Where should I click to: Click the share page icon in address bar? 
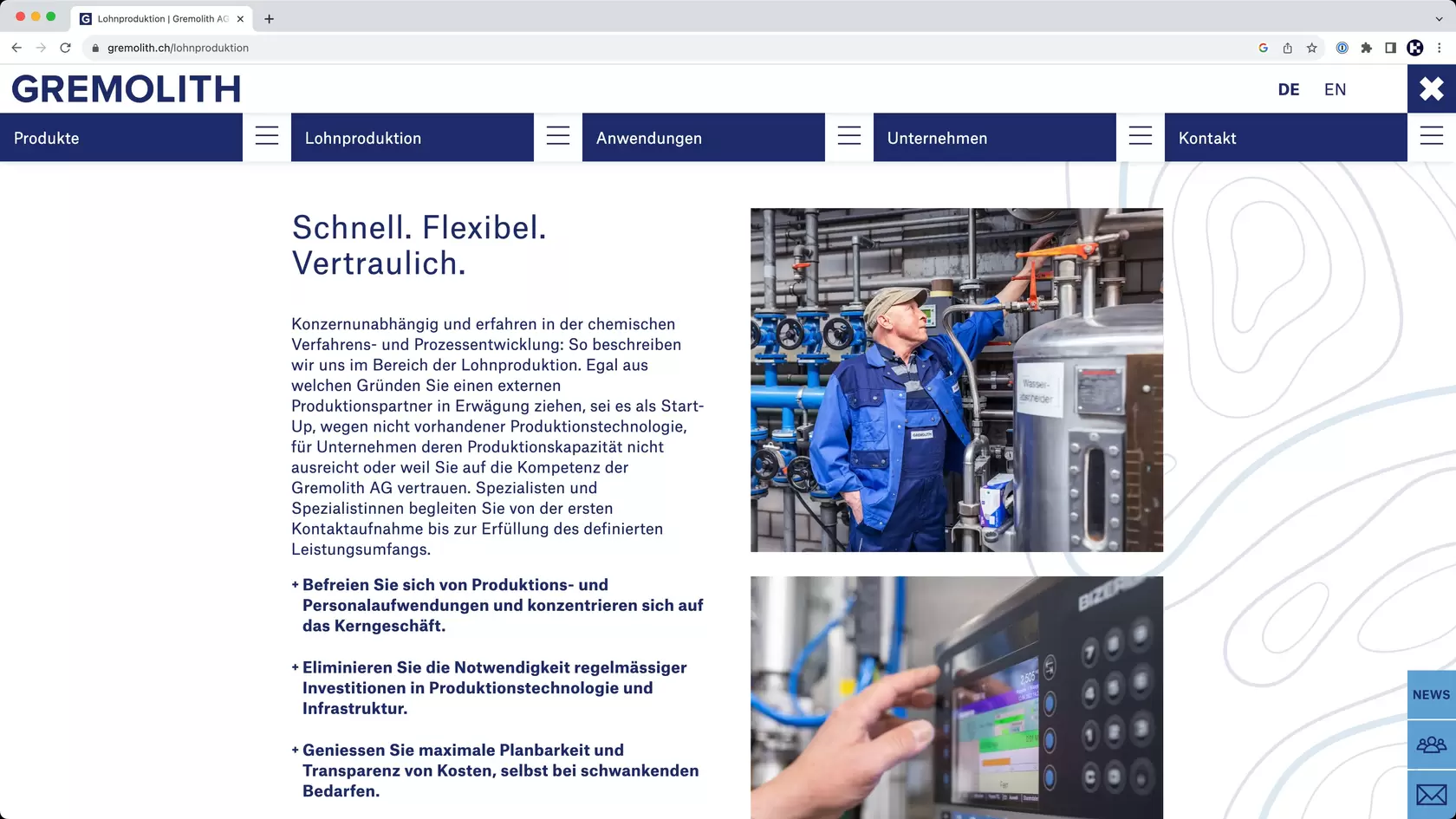[x=1287, y=48]
